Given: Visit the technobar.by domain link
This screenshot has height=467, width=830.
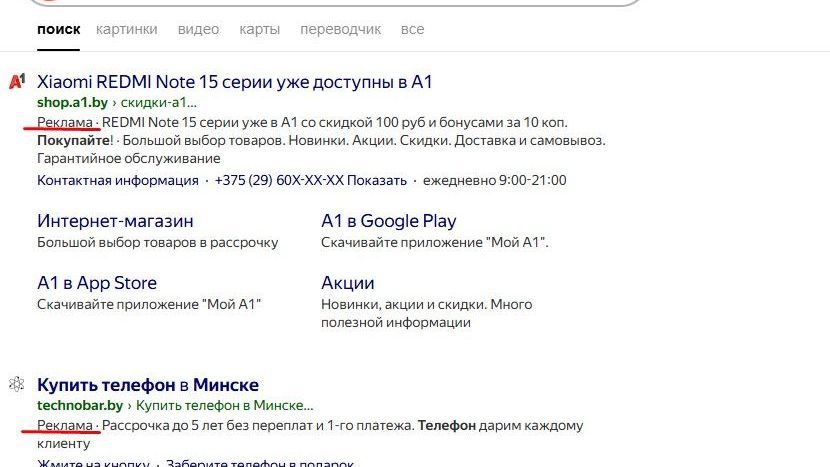Looking at the screenshot, I should tap(80, 406).
